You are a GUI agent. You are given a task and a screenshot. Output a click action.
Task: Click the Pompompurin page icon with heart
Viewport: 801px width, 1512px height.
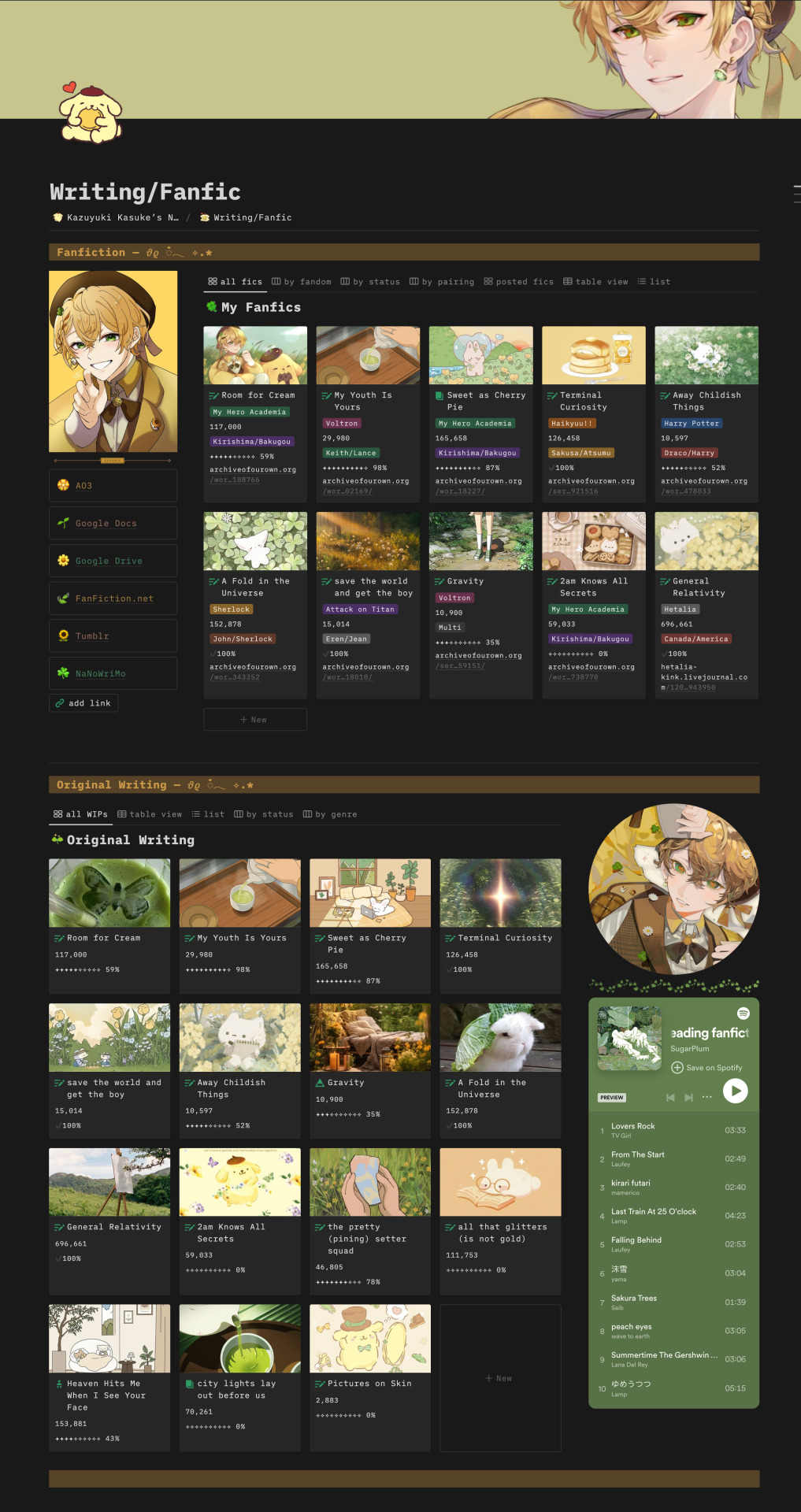pos(89,113)
